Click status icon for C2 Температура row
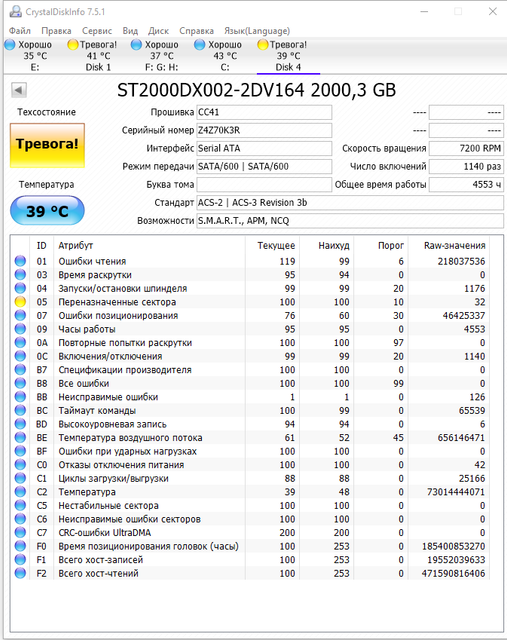 20,491
